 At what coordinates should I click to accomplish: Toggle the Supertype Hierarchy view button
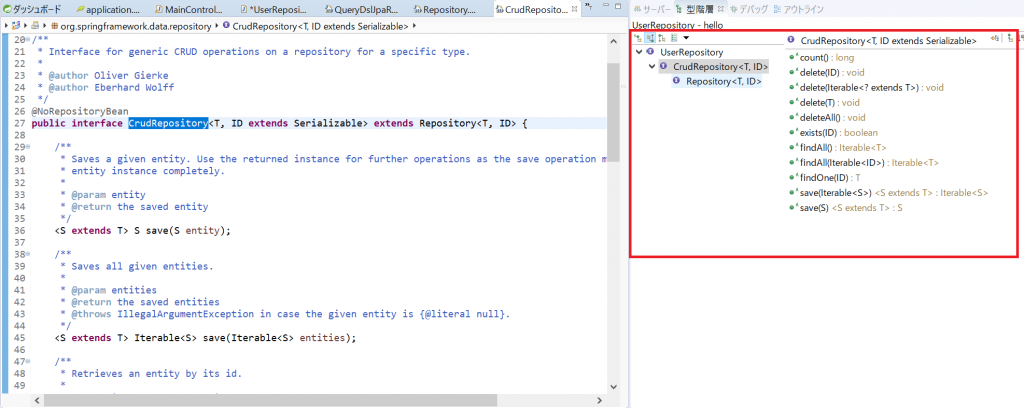point(649,37)
